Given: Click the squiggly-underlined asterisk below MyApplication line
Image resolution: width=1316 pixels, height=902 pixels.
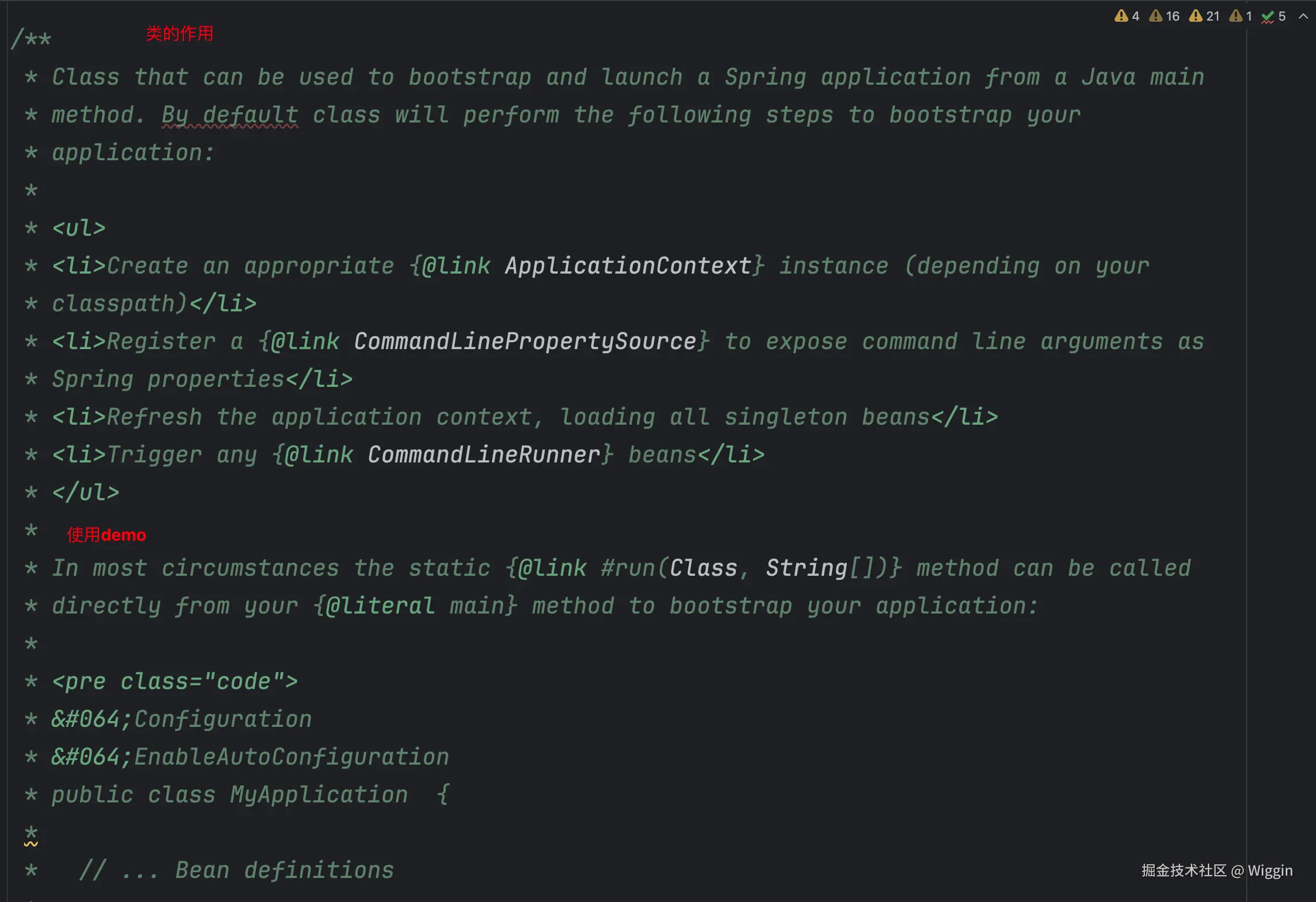Looking at the screenshot, I should (x=31, y=834).
